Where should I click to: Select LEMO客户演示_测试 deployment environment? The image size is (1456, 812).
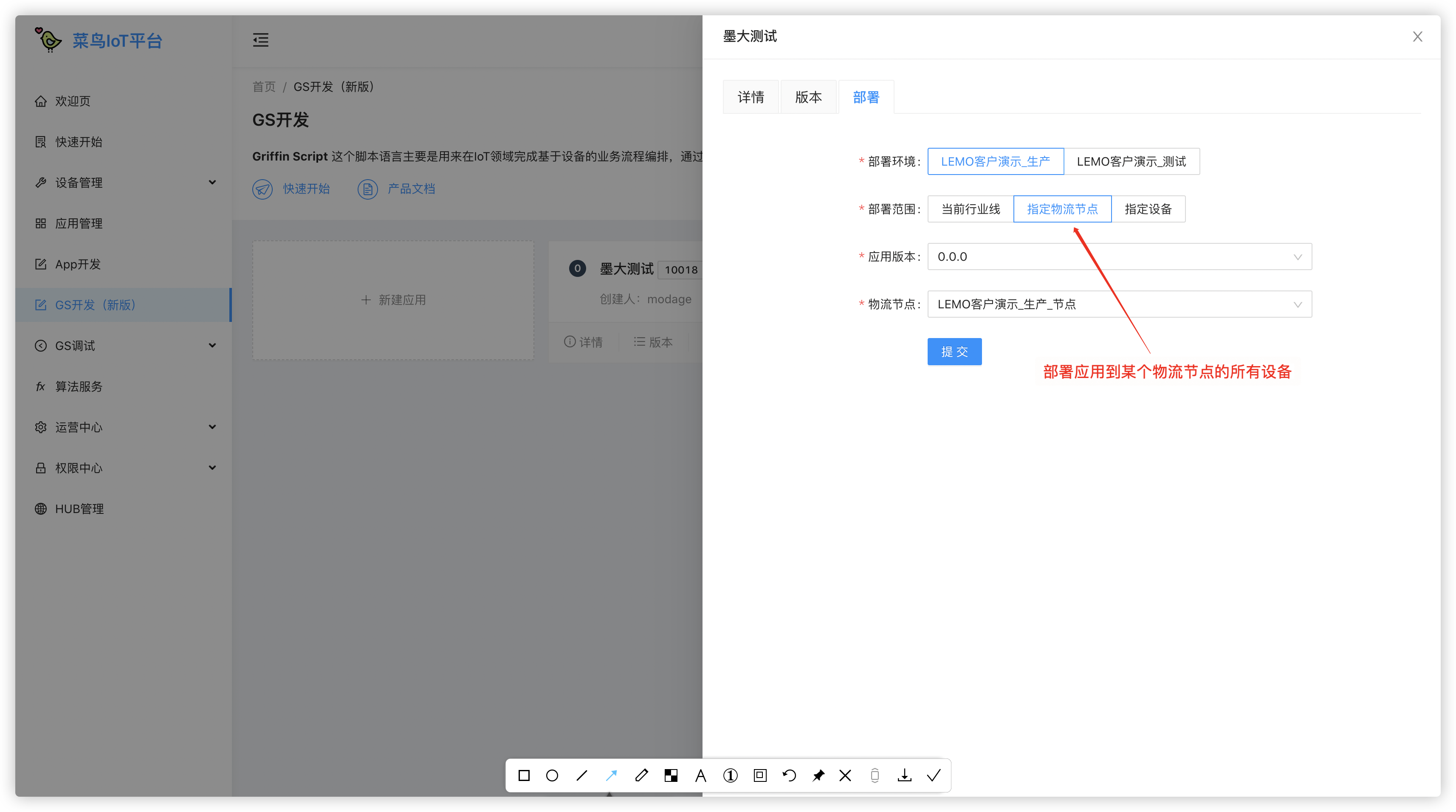coord(1131,162)
